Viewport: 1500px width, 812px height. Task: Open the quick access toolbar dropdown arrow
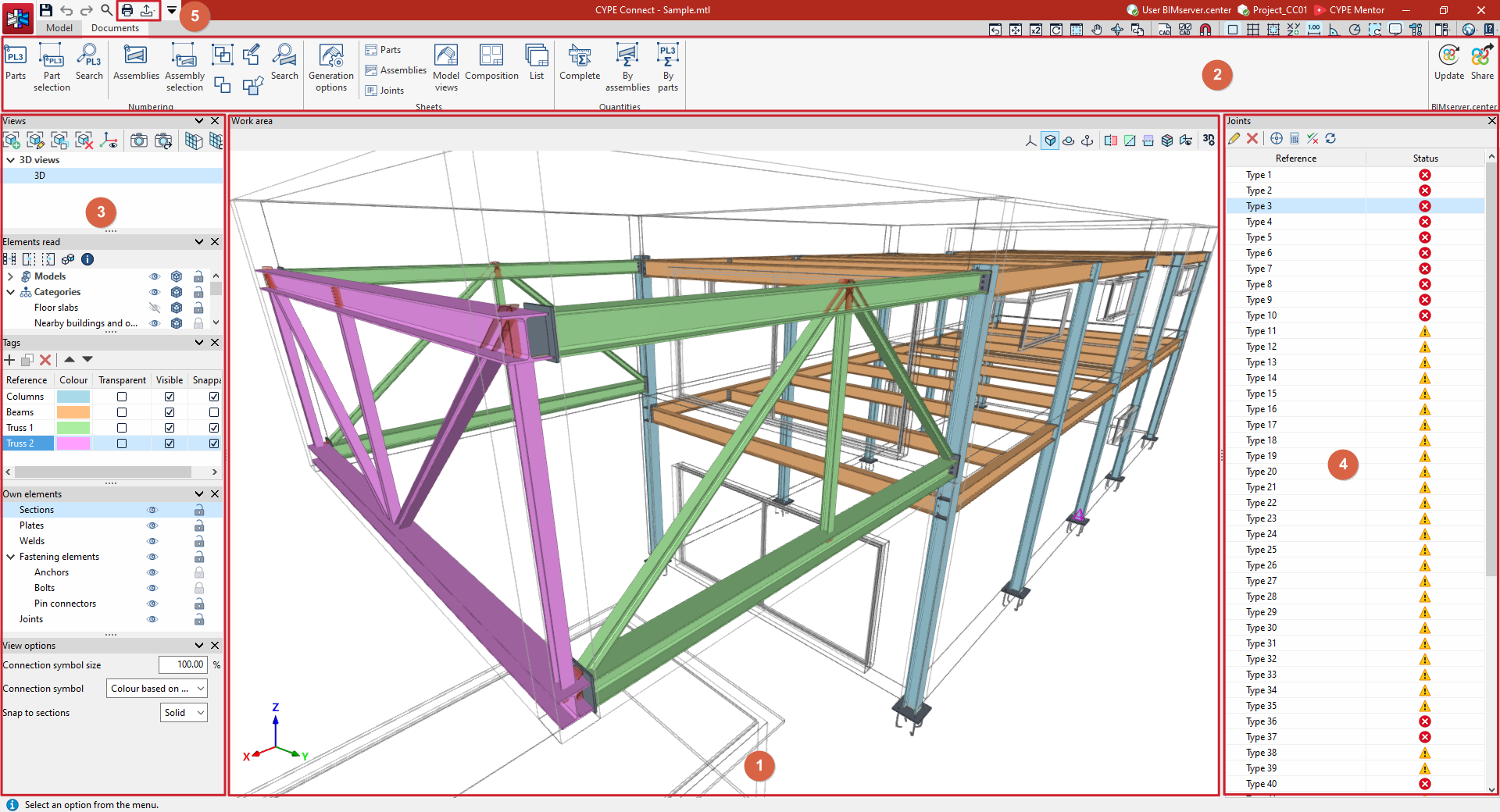pos(172,10)
